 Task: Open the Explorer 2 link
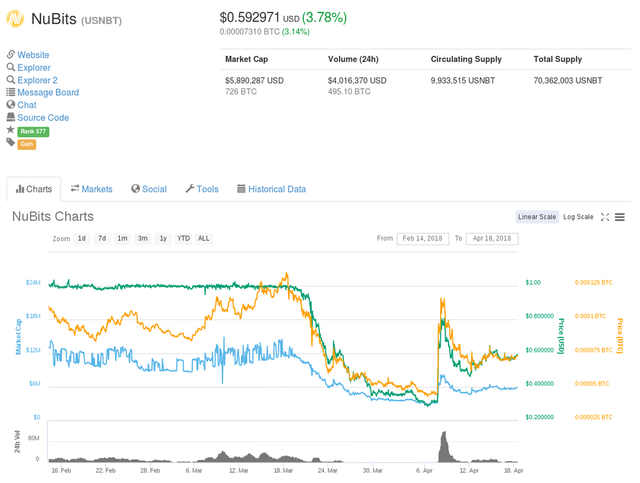pyautogui.click(x=37, y=80)
